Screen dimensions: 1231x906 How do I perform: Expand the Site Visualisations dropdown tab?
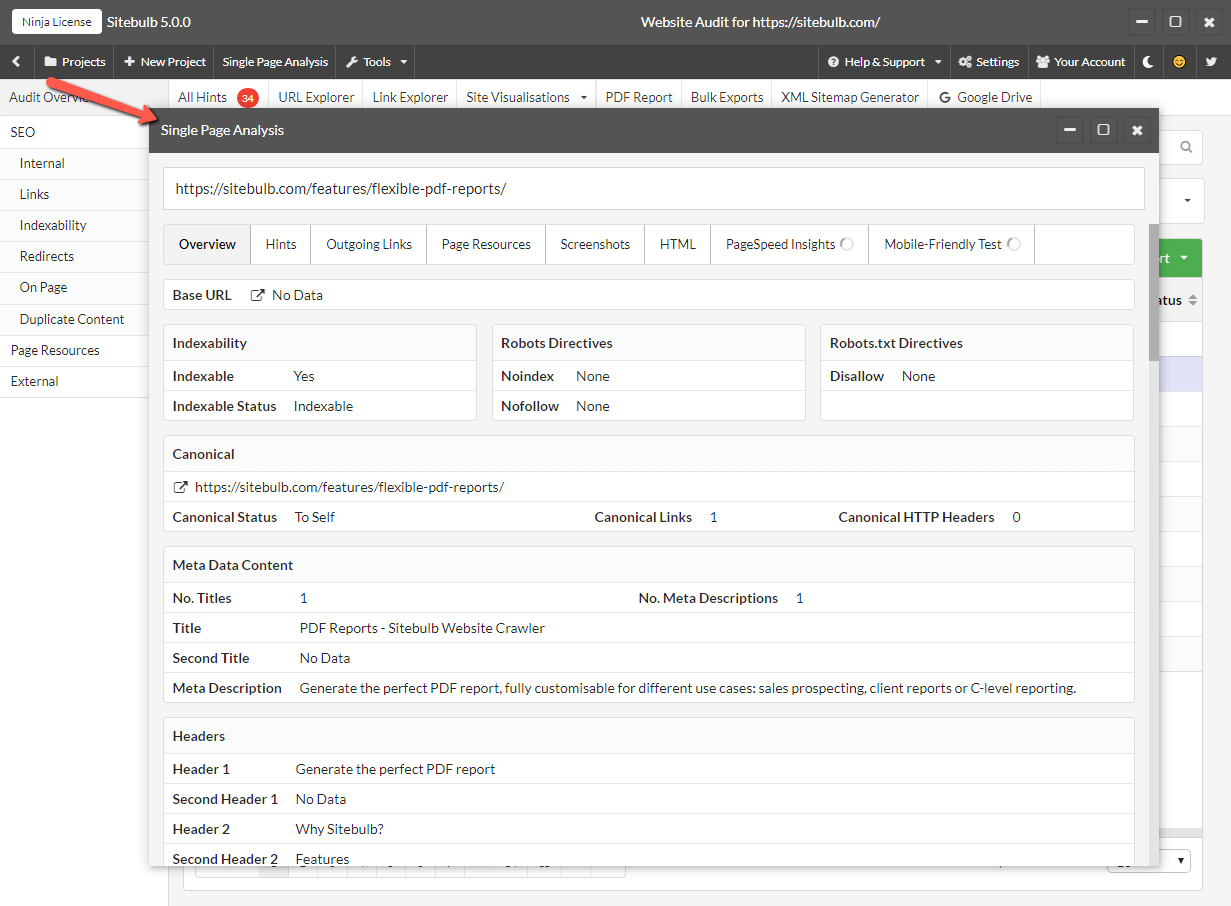(x=527, y=97)
